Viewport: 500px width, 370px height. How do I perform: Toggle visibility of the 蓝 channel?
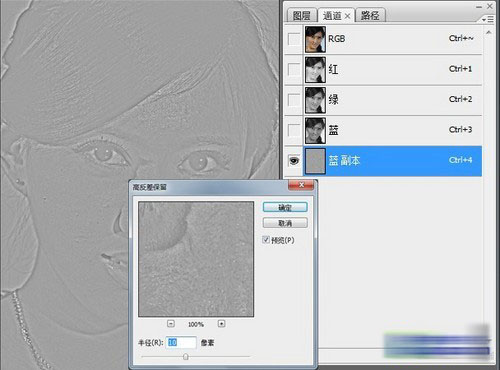coord(294,130)
